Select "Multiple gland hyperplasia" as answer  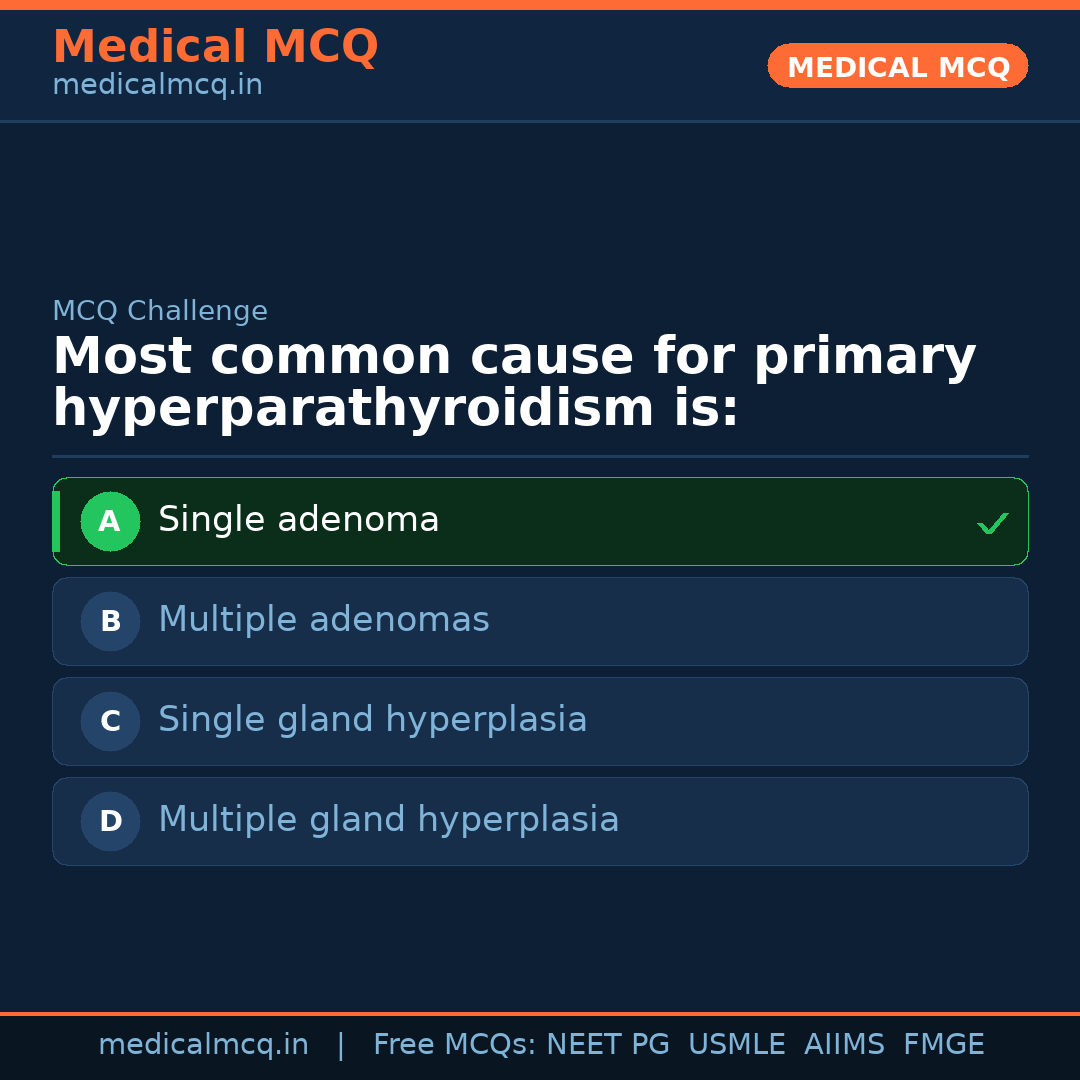click(x=388, y=820)
